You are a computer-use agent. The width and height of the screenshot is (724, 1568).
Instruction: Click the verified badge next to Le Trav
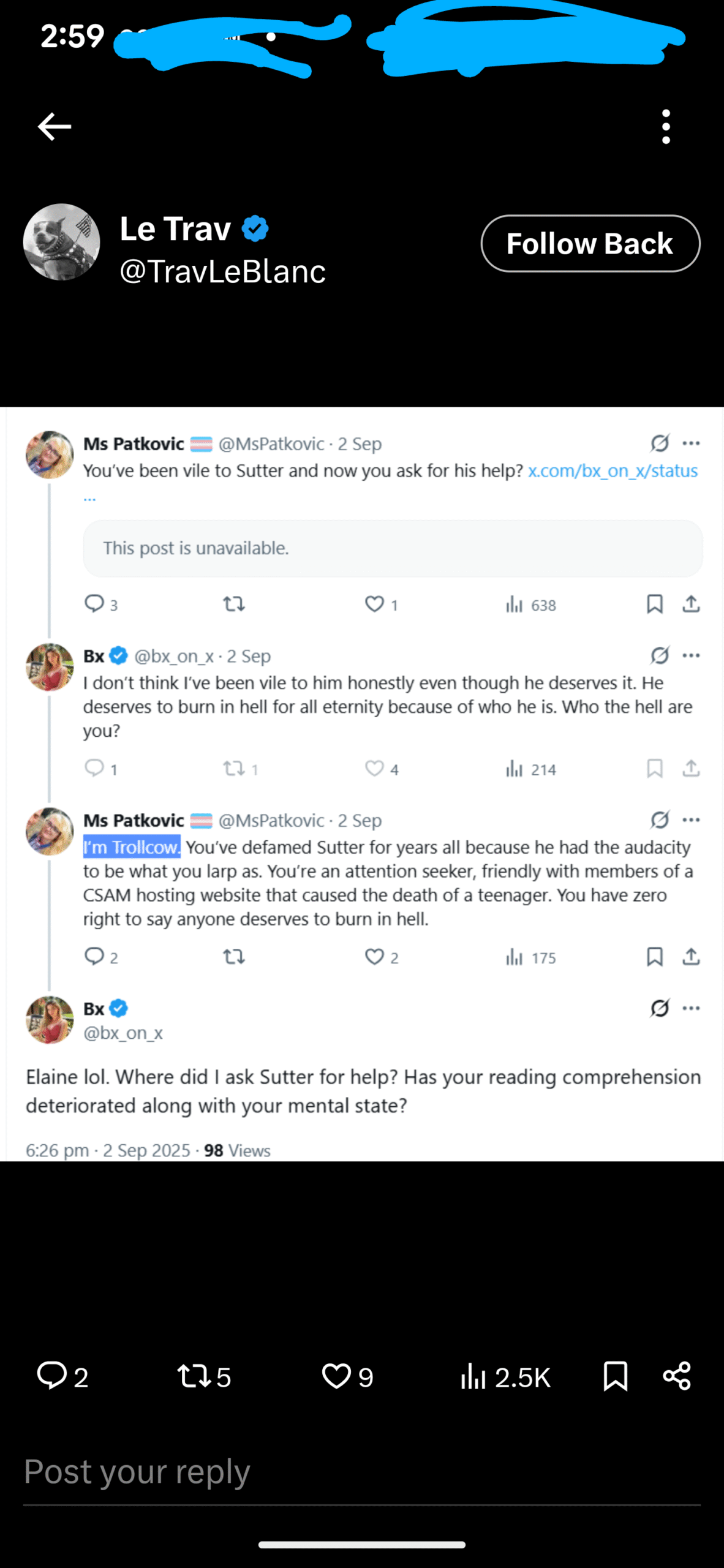(x=255, y=229)
